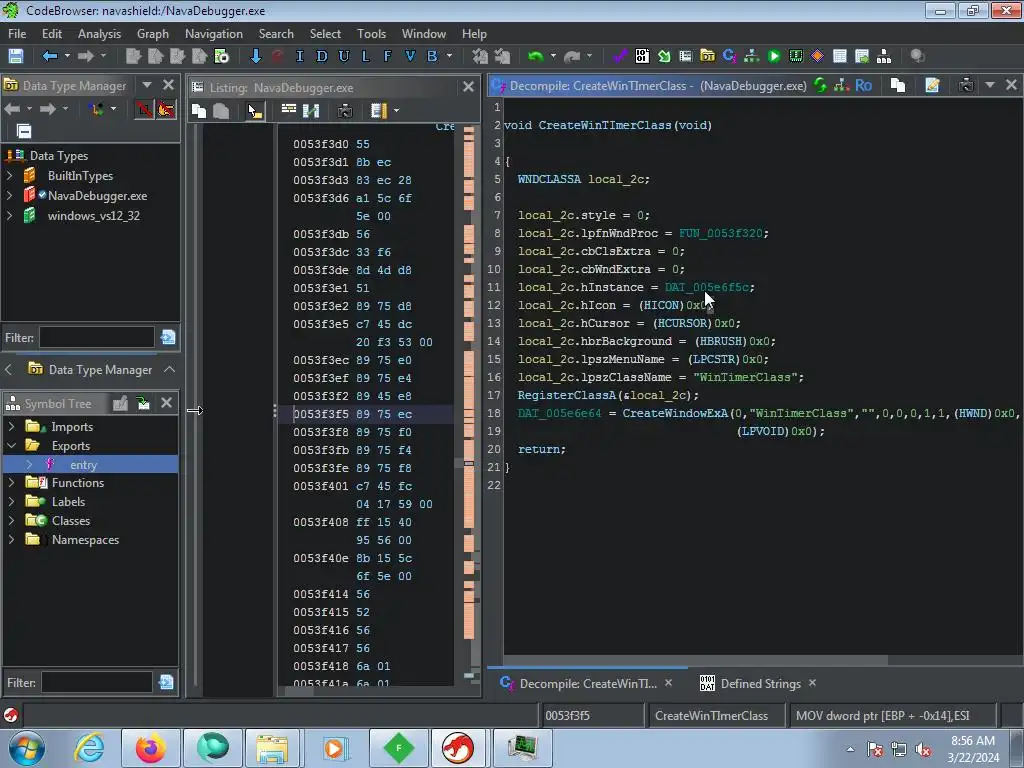This screenshot has height=768, width=1024.
Task: Click the 'D' next-data navigation icon
Action: tap(321, 56)
